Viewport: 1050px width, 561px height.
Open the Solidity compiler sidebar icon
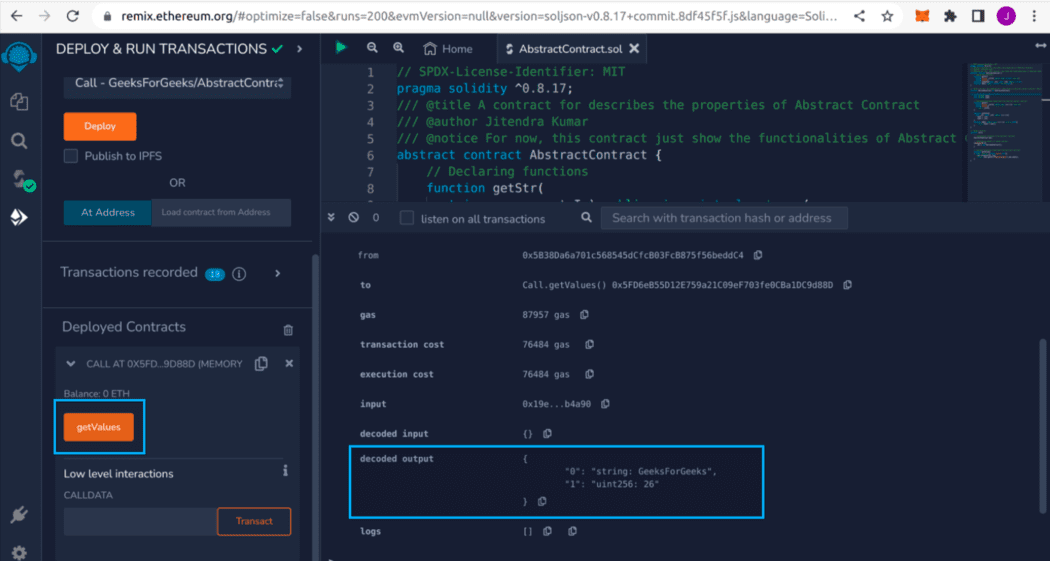20,180
